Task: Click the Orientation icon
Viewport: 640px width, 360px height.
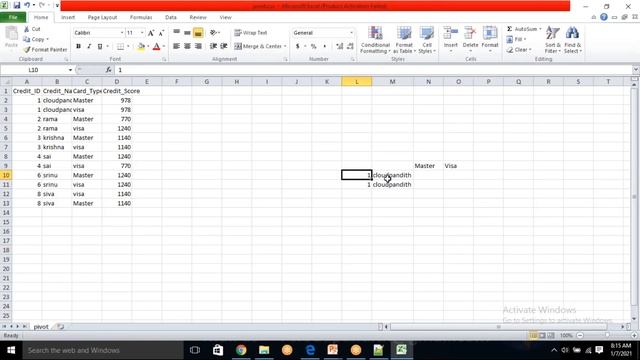Action: click(213, 33)
